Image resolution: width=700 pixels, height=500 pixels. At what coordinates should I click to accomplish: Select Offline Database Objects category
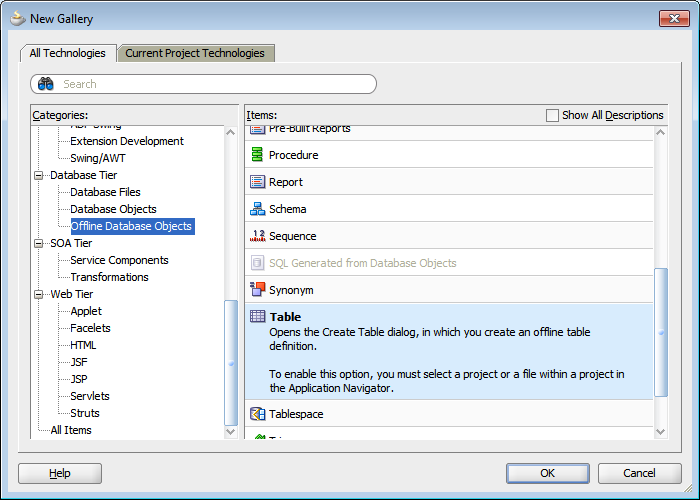132,226
